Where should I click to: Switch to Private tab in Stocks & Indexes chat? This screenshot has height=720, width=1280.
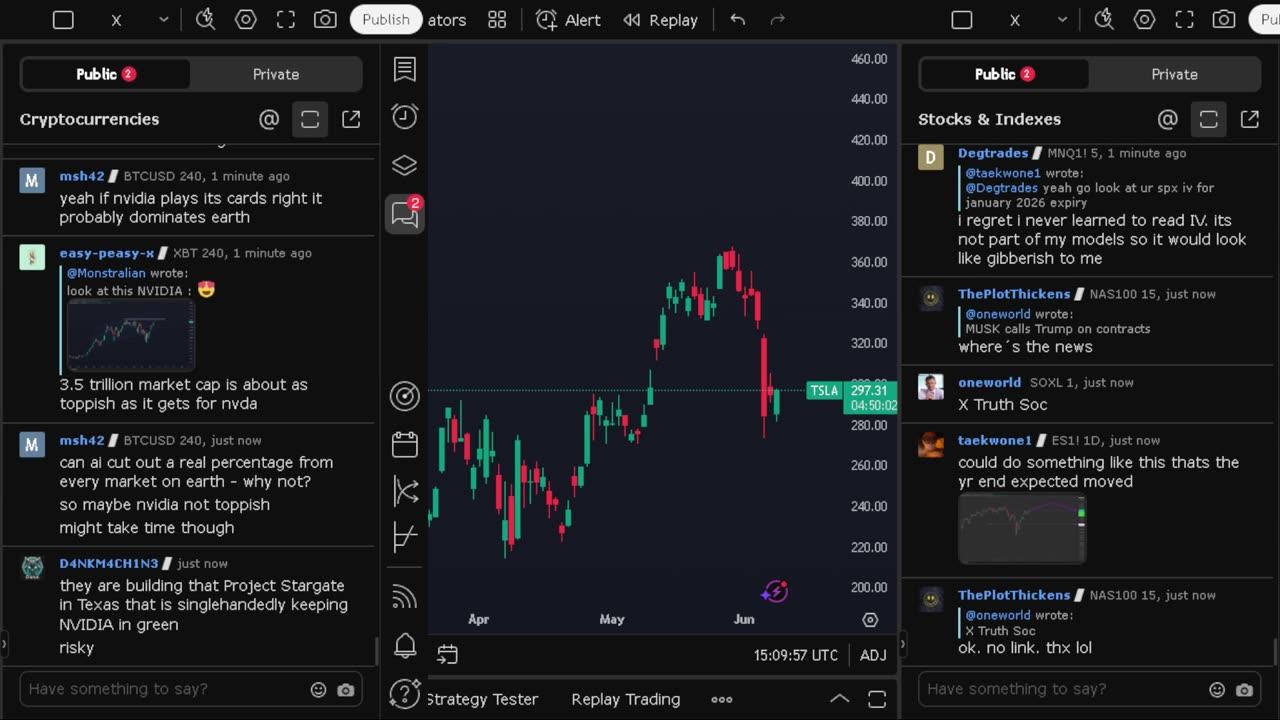(x=1175, y=74)
